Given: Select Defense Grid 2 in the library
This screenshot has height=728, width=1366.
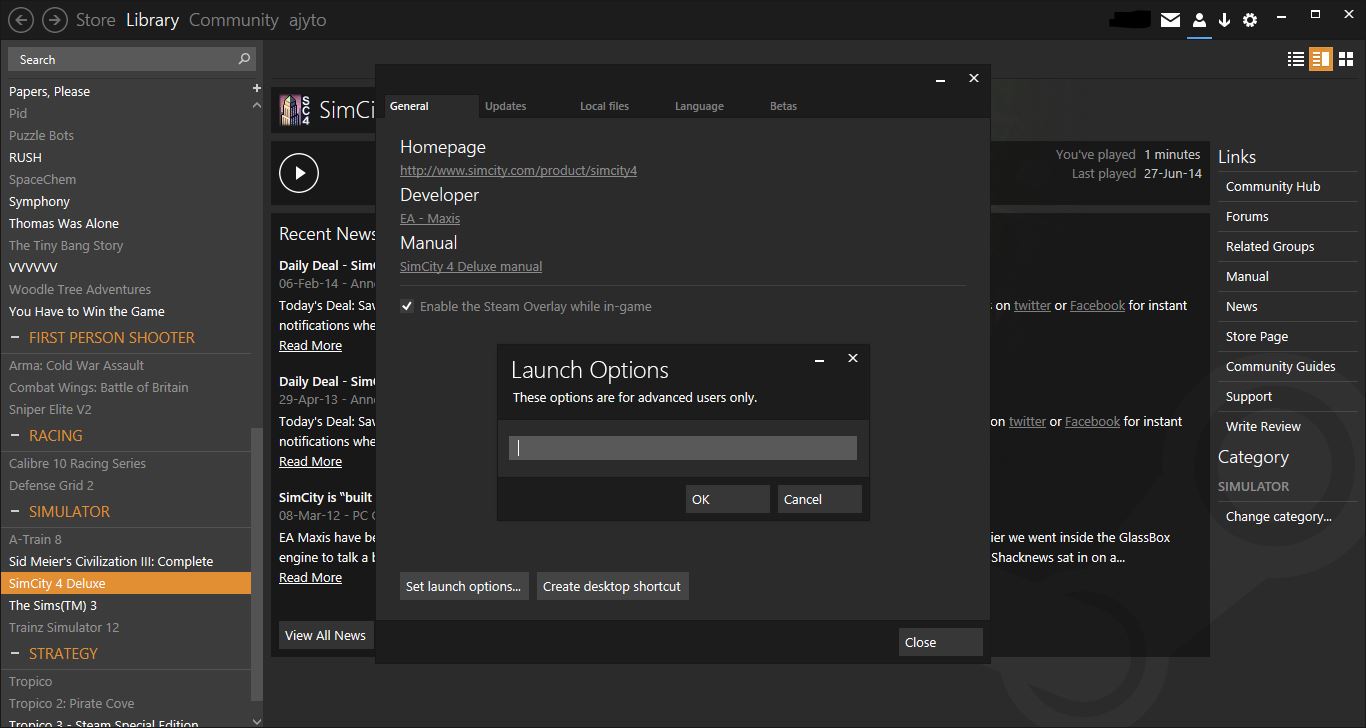Looking at the screenshot, I should (x=51, y=485).
